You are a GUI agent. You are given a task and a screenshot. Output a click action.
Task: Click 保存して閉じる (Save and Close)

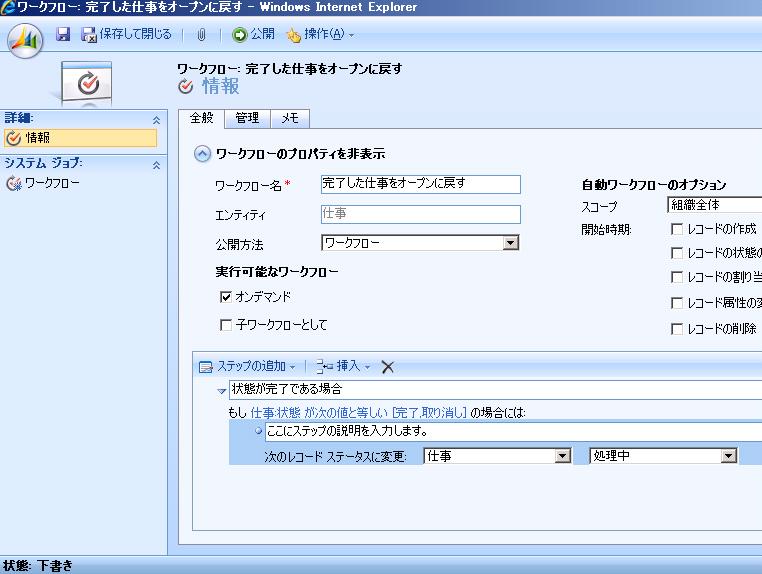(126, 35)
